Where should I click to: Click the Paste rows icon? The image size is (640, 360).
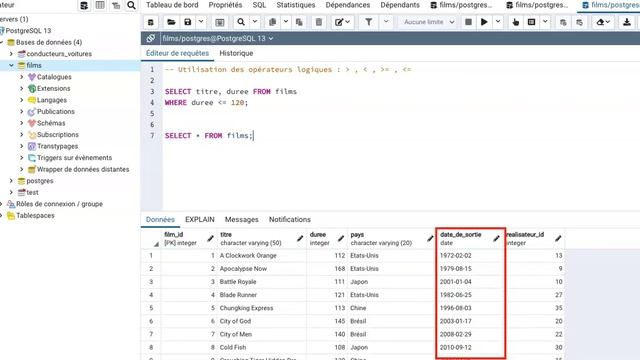(299, 22)
